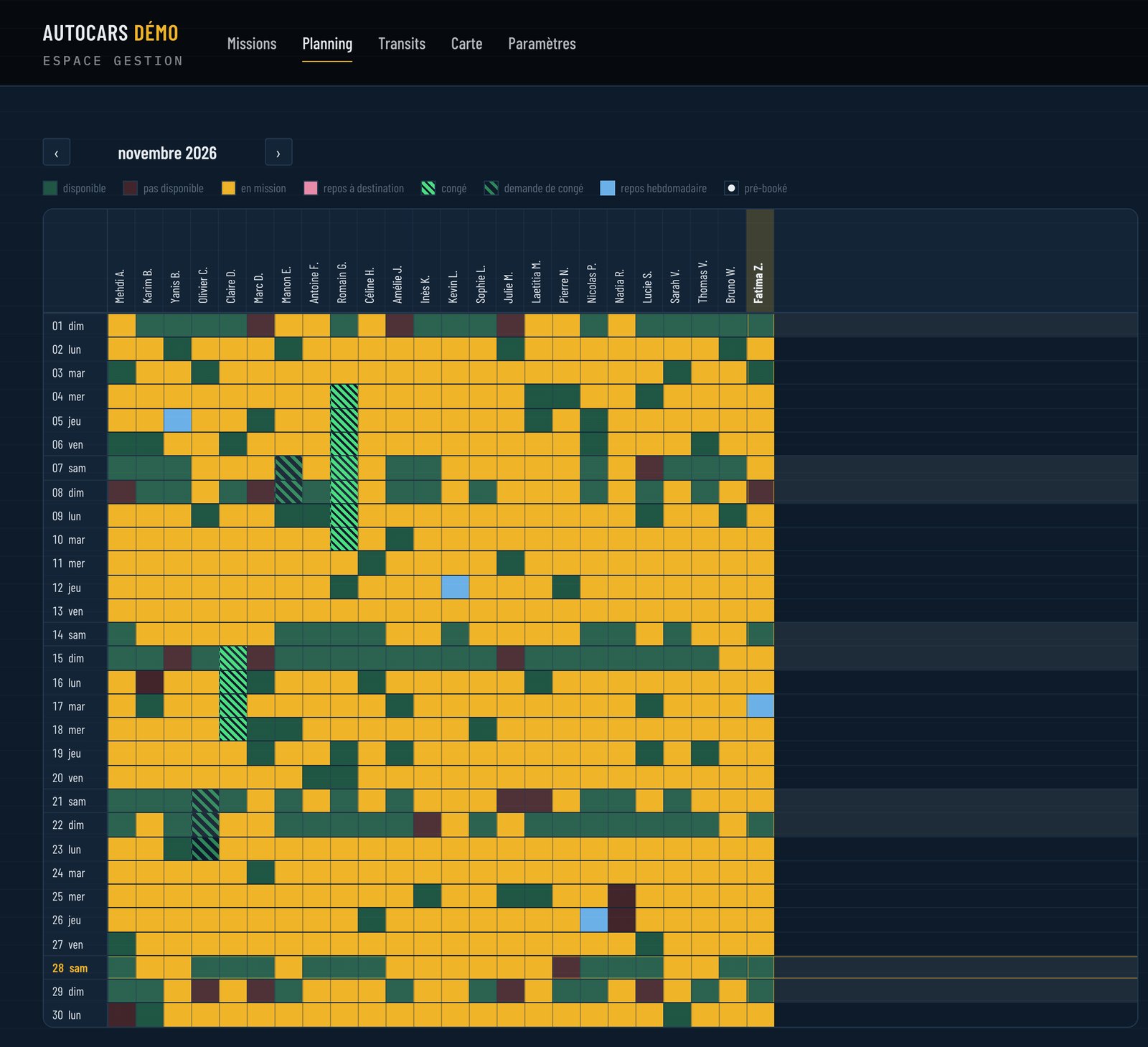Select Pierre N.'s unavailable cell on 28 sam
Image resolution: width=1148 pixels, height=1047 pixels.
click(566, 968)
